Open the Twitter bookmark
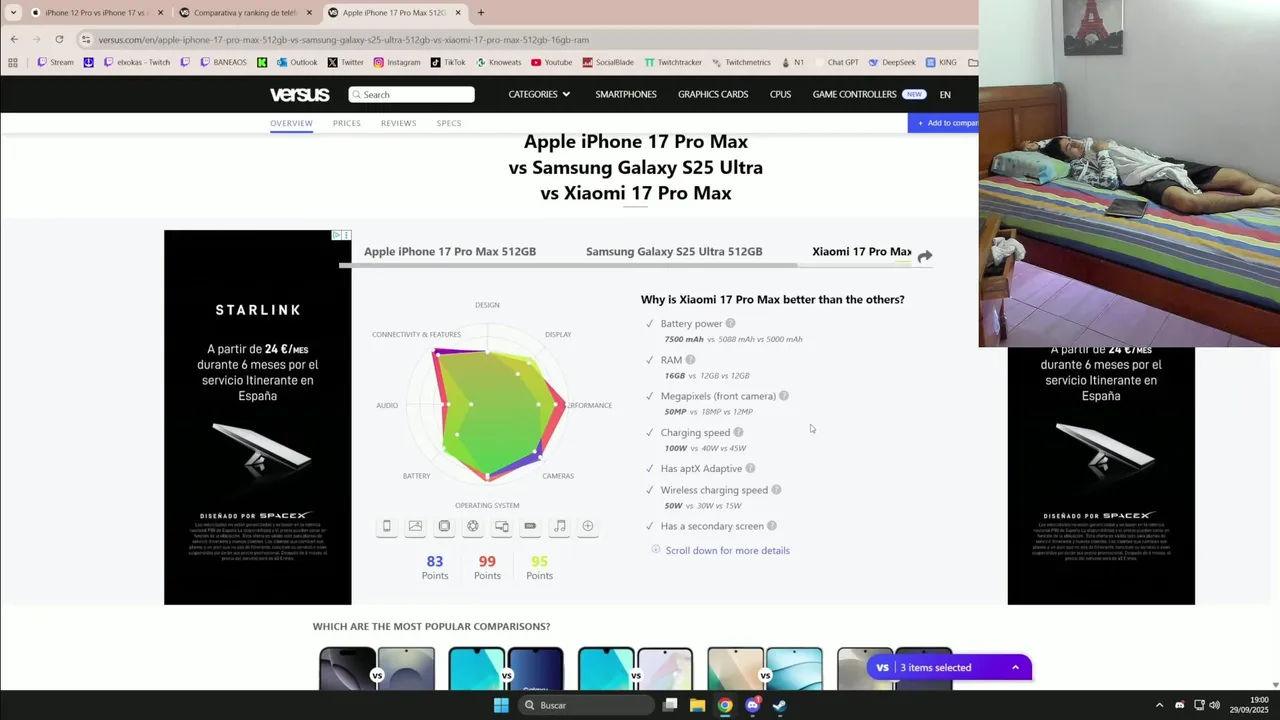Screen dimensions: 1280x720 pos(345,62)
